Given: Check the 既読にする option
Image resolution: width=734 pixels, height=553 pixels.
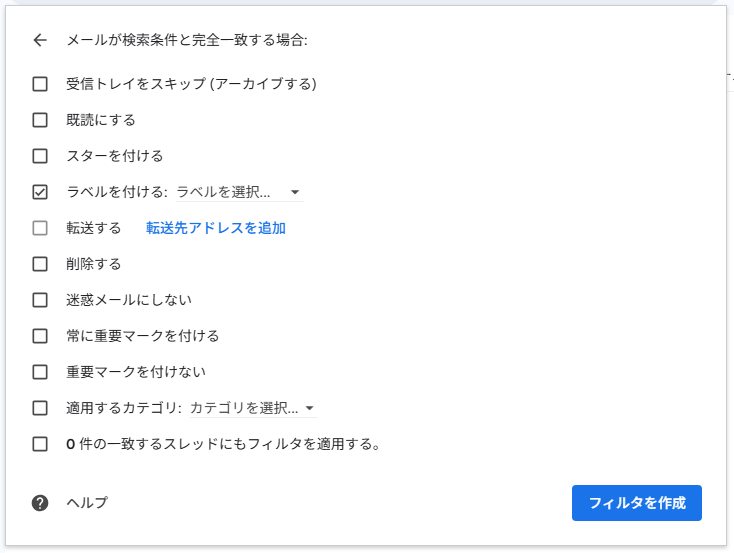Looking at the screenshot, I should (40, 120).
